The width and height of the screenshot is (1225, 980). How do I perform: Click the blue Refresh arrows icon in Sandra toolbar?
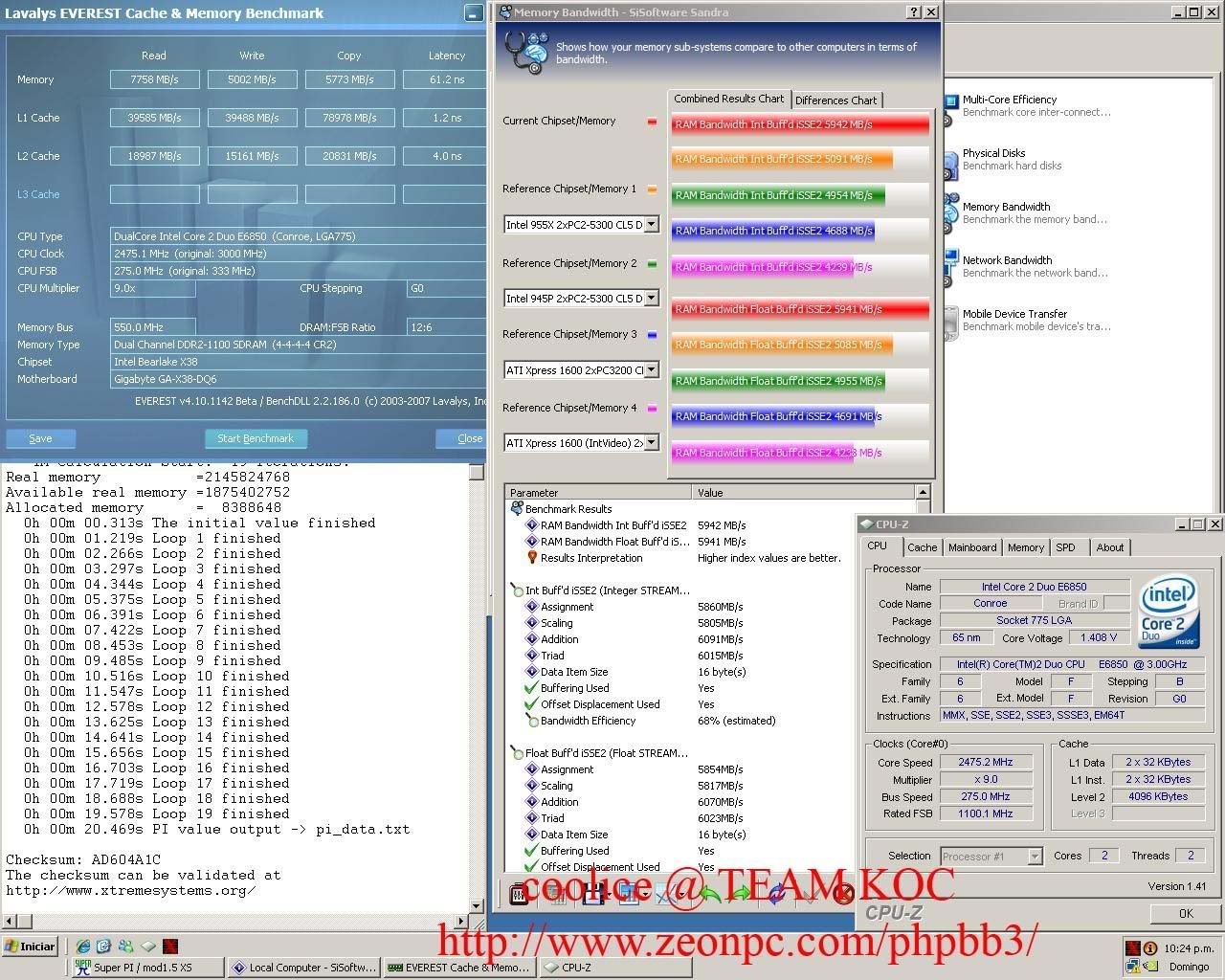pos(776,895)
